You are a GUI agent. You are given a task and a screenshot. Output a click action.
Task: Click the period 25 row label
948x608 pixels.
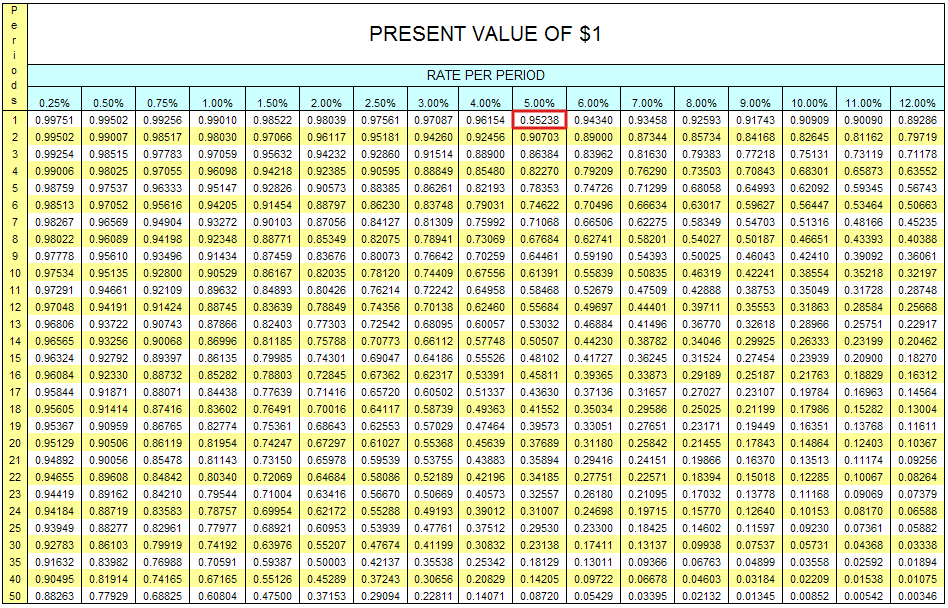14,528
